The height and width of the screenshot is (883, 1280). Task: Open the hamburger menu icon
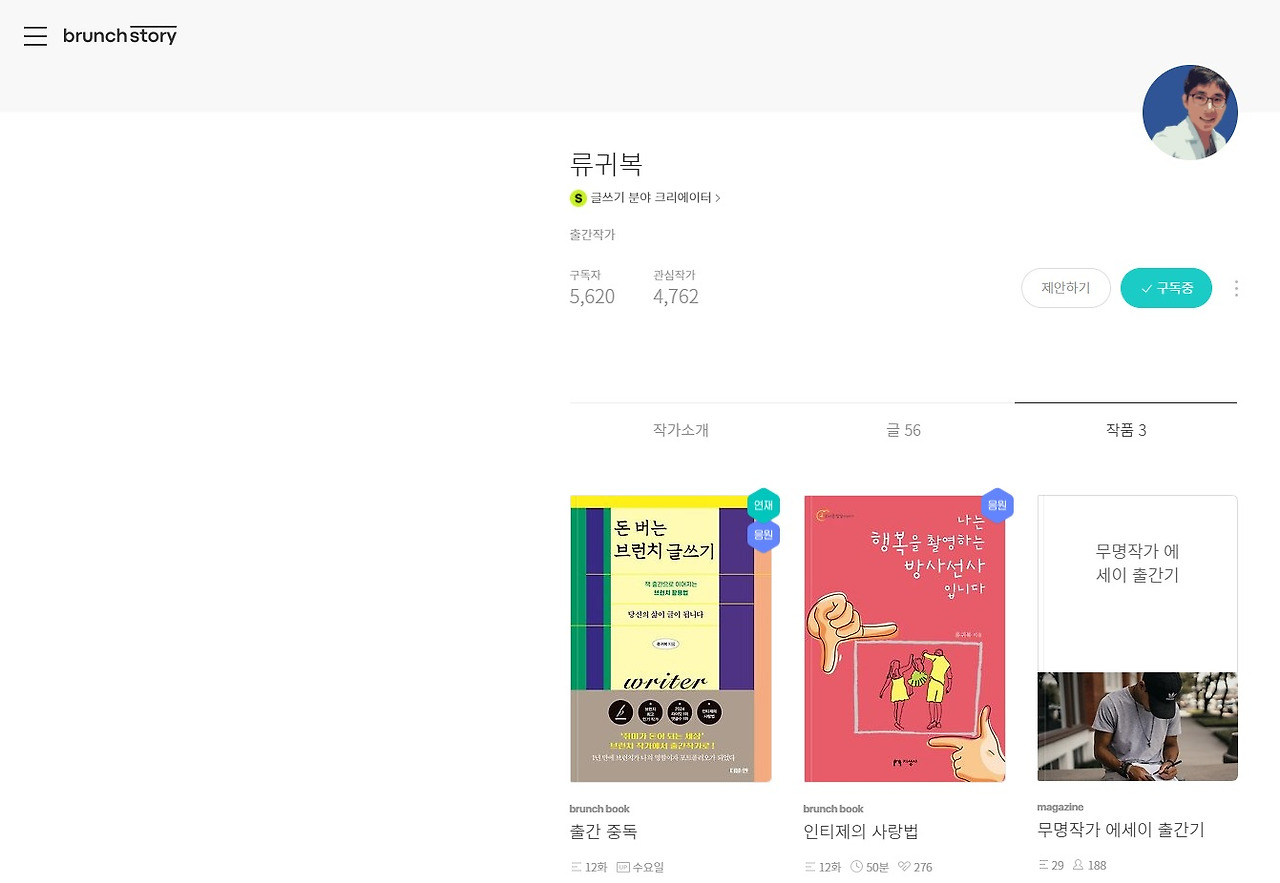36,36
